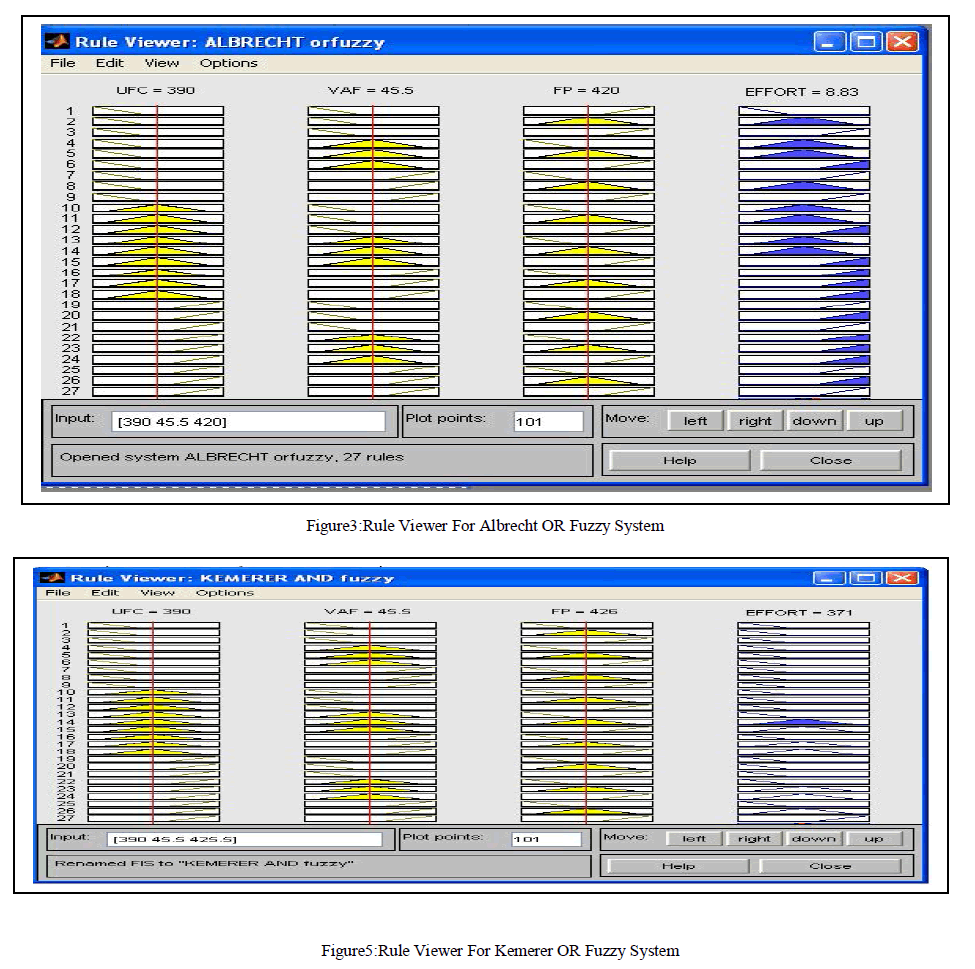Open Options menu in ALBRECHT Rule Viewer
Screen dimensions: 975x969
[x=228, y=63]
